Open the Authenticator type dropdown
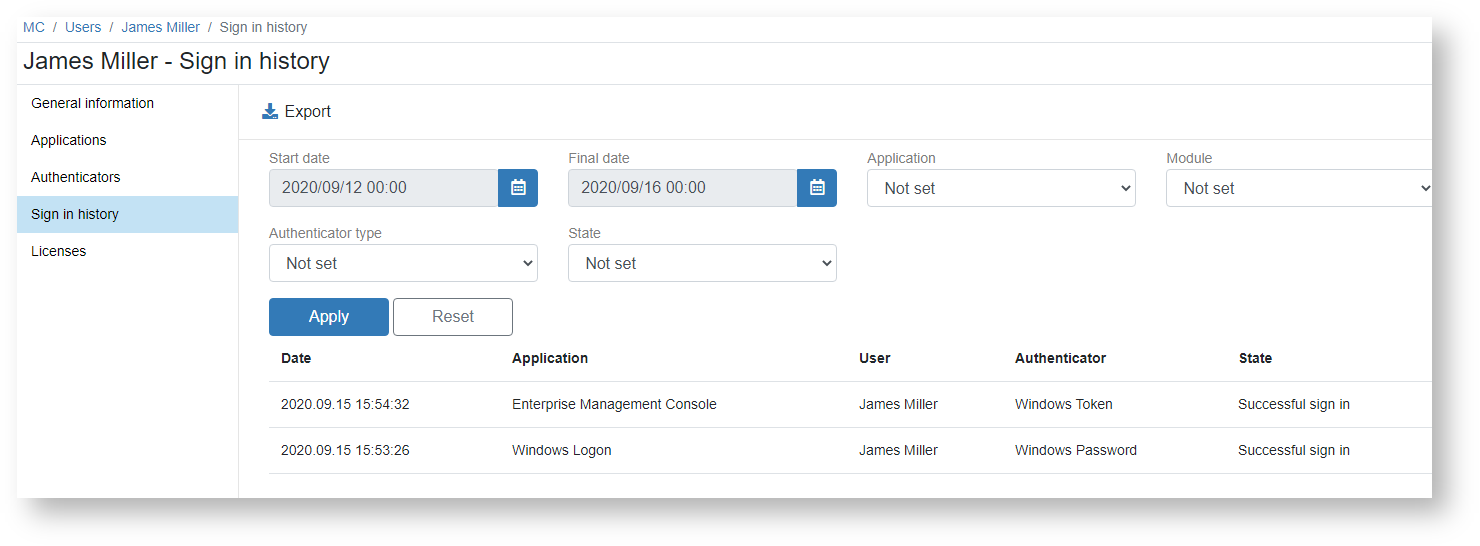The image size is (1480, 546). (403, 264)
